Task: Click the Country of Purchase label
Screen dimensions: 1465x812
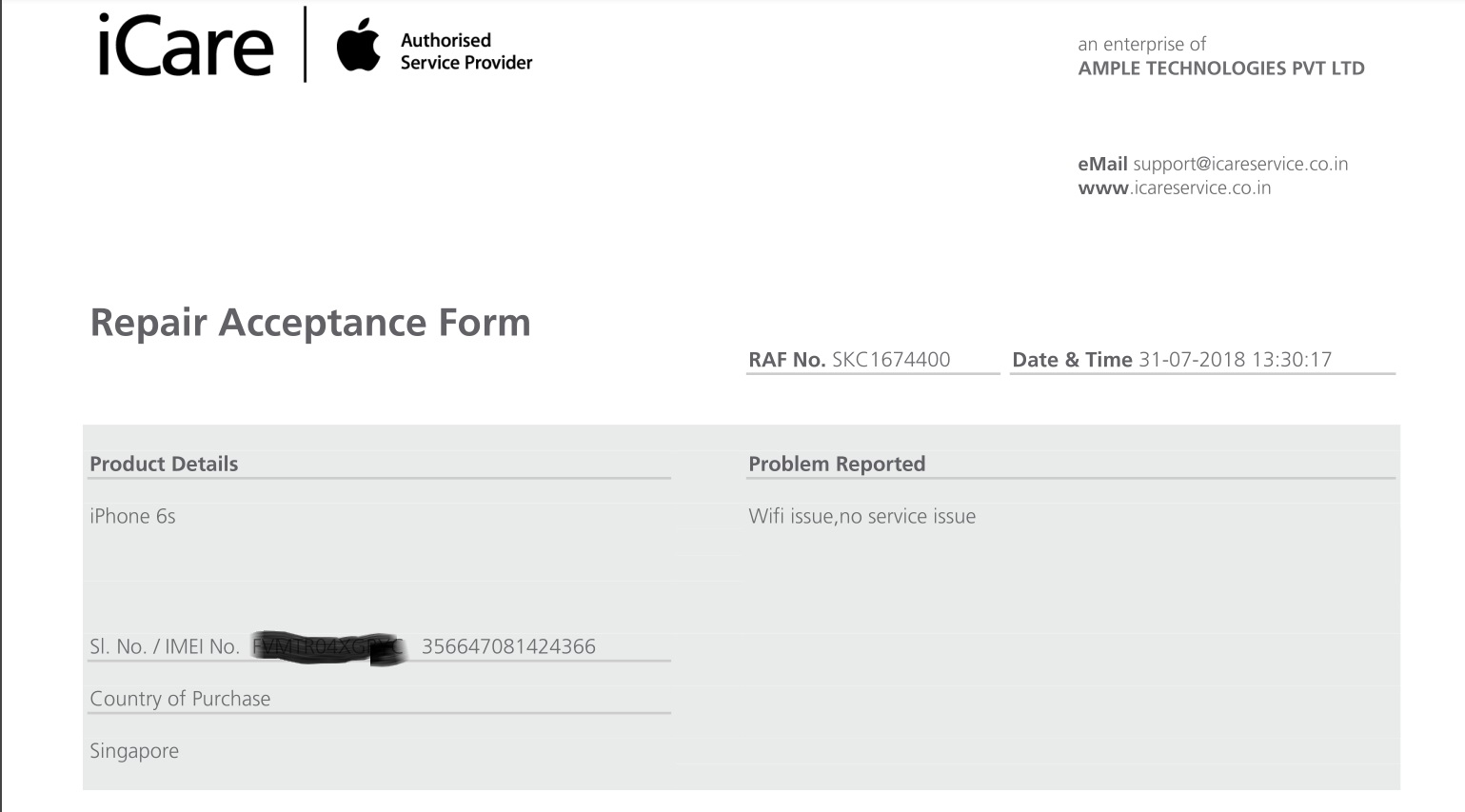Action: pyautogui.click(x=180, y=699)
